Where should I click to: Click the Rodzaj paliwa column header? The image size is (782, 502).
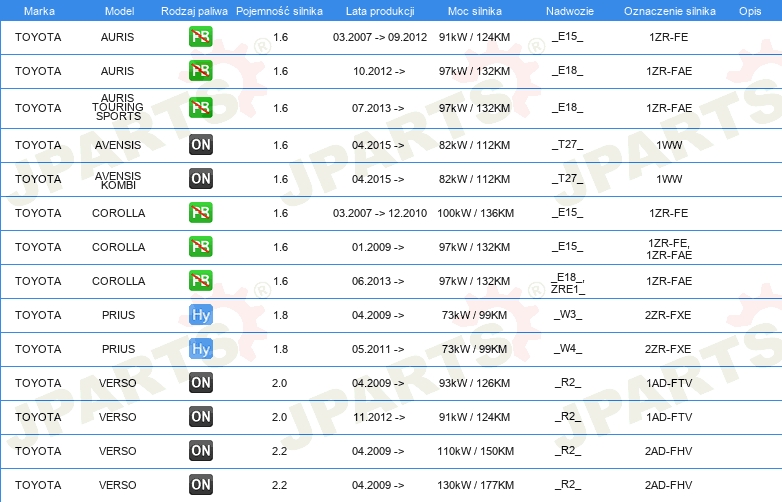point(194,11)
